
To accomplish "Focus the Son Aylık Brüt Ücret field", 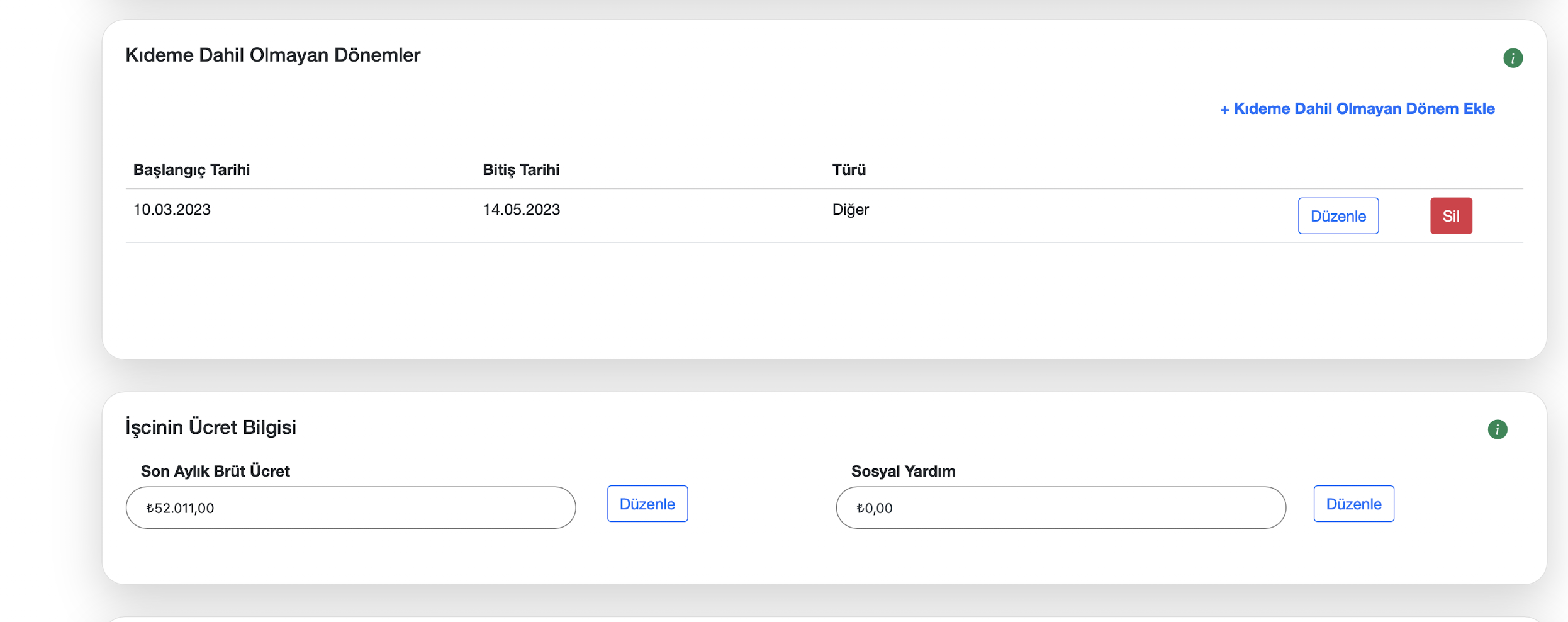I will tap(350, 507).
